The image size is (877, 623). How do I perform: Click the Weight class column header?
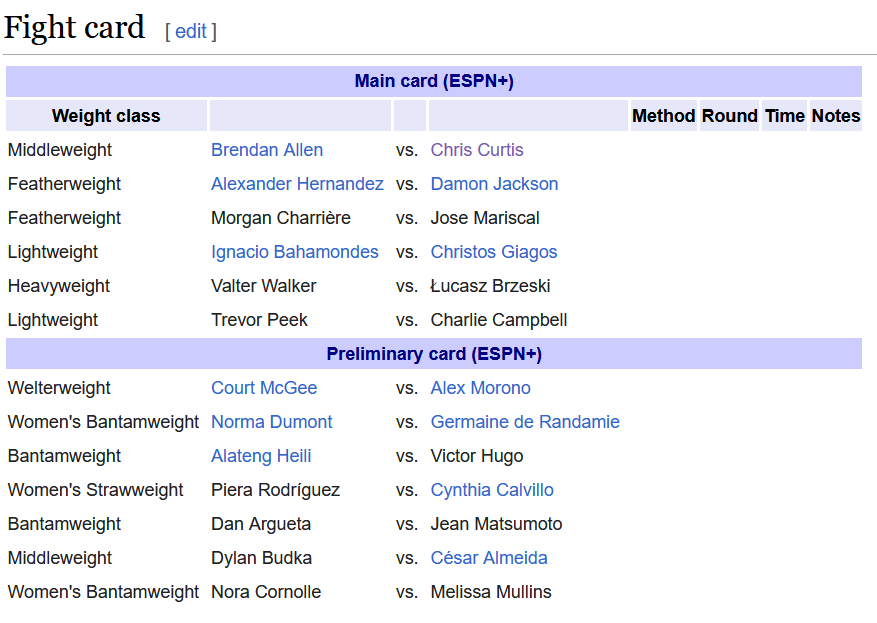tap(106, 116)
